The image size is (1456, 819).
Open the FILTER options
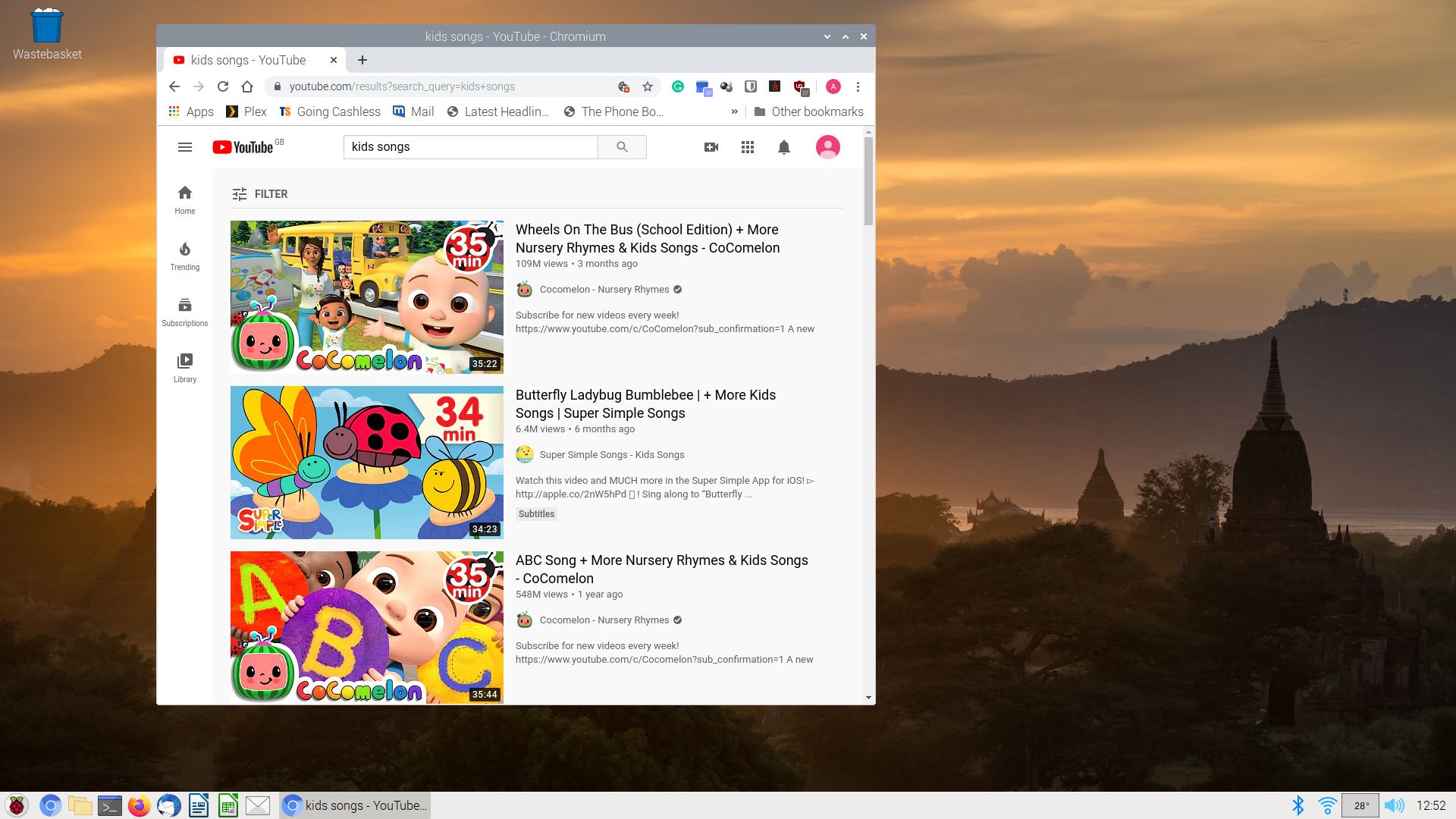pyautogui.click(x=259, y=194)
